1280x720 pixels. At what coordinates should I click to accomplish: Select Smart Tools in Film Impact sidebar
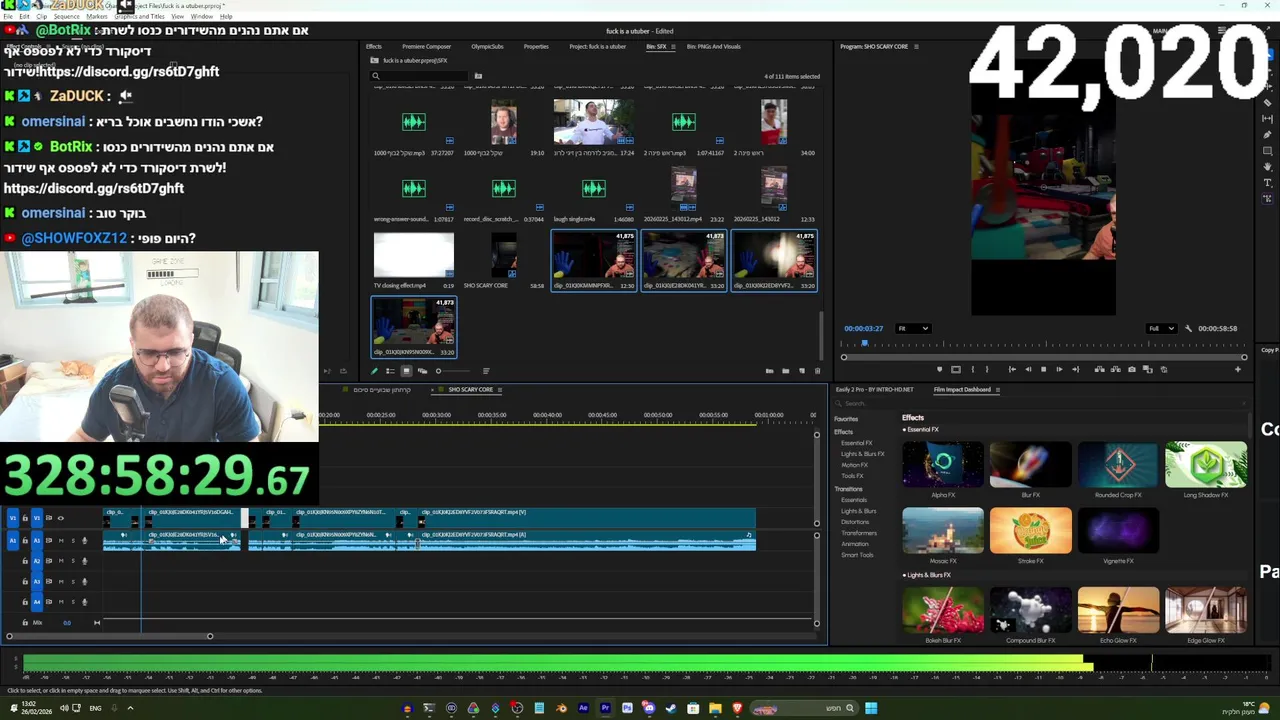(857, 555)
